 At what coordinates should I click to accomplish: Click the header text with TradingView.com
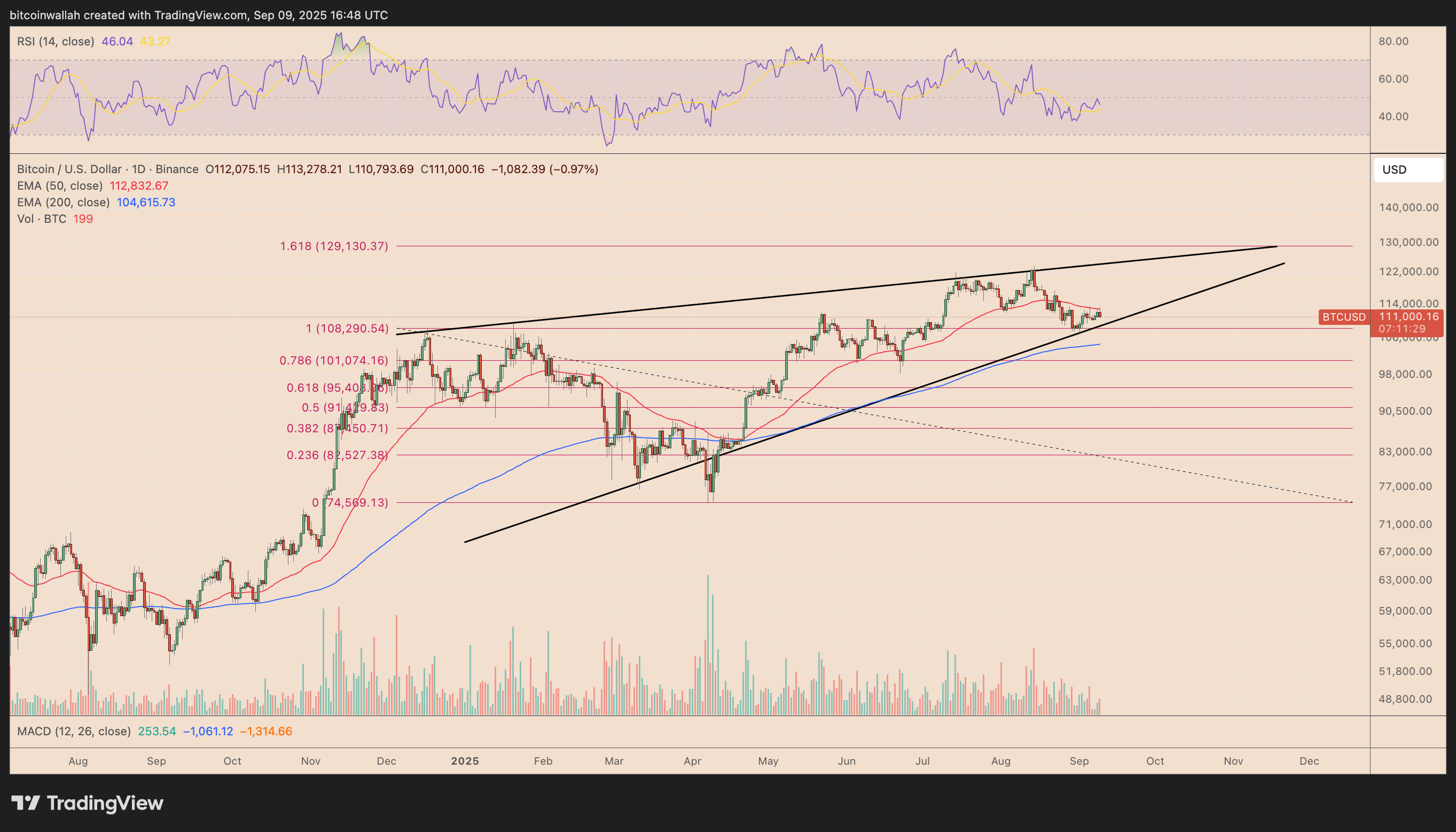click(x=199, y=15)
